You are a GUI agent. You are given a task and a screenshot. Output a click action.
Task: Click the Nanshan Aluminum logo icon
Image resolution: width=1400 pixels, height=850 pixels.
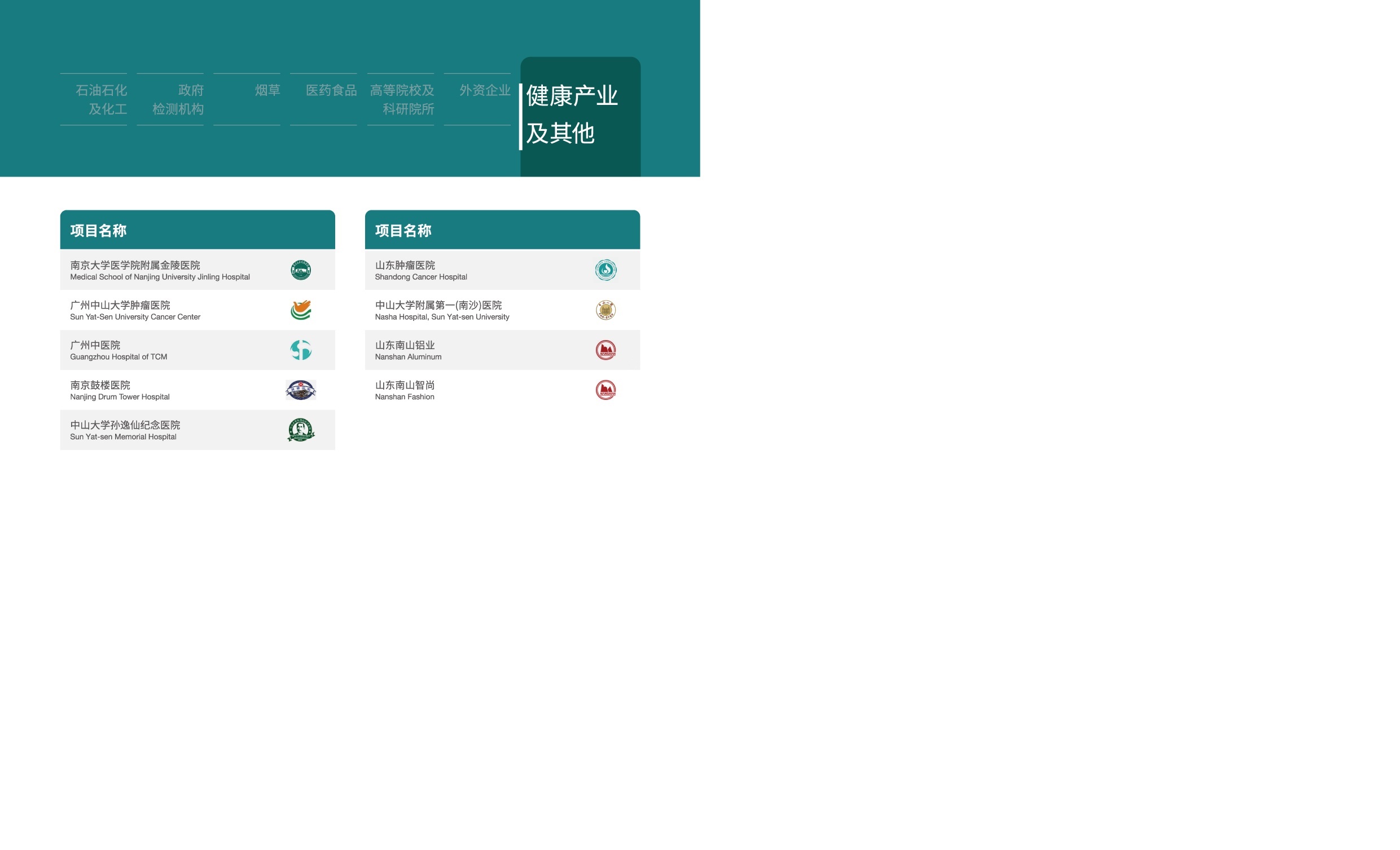605,350
